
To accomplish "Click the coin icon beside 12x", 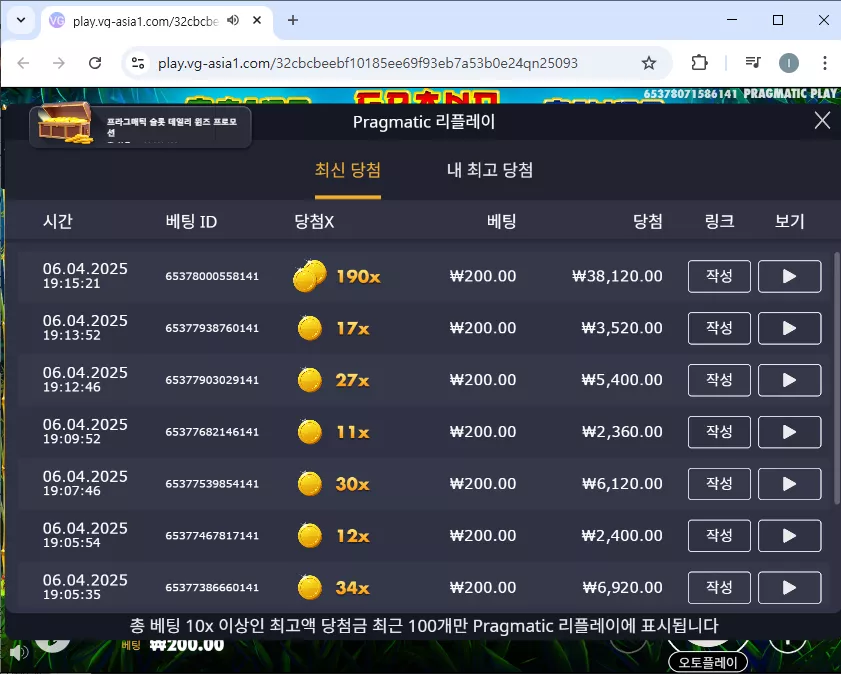I will [309, 535].
